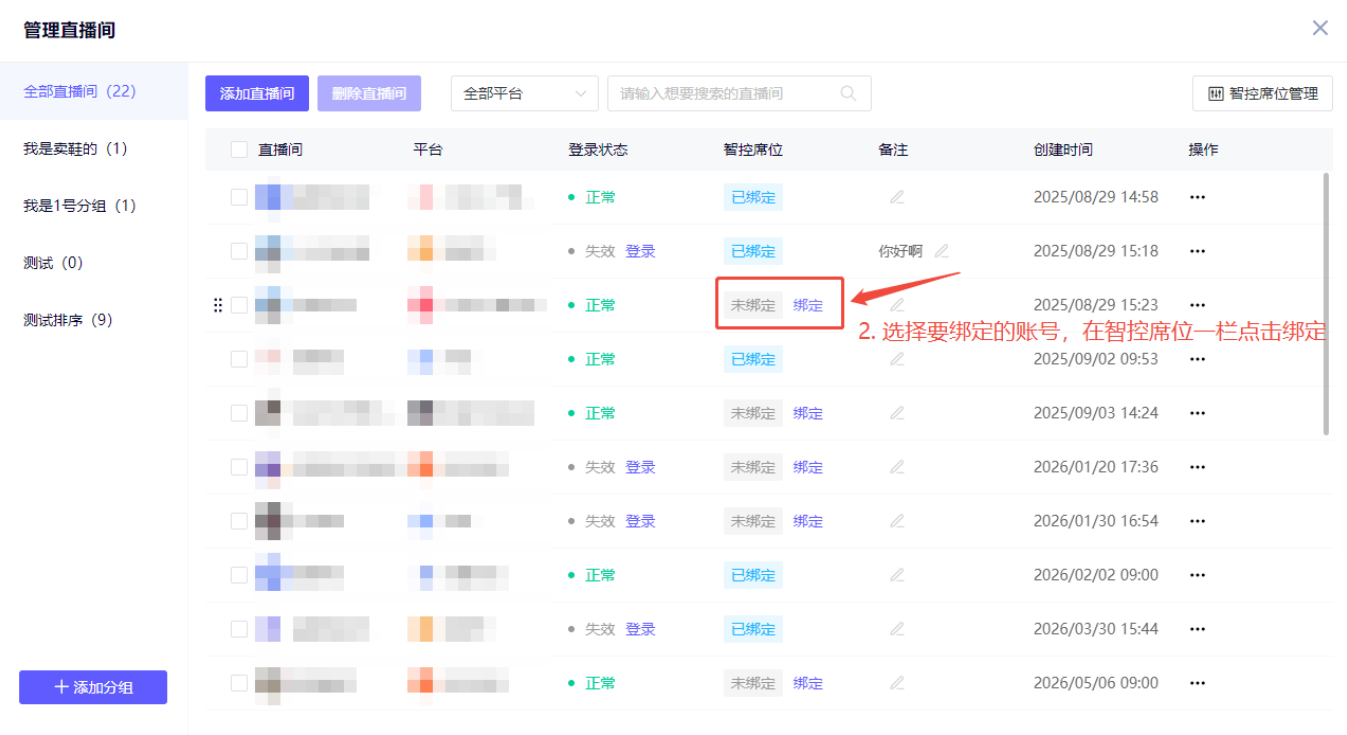Image resolution: width=1347 pixels, height=735 pixels.
Task: Click 绑定 in the 2026/05/06 09:00 row
Action: [808, 683]
